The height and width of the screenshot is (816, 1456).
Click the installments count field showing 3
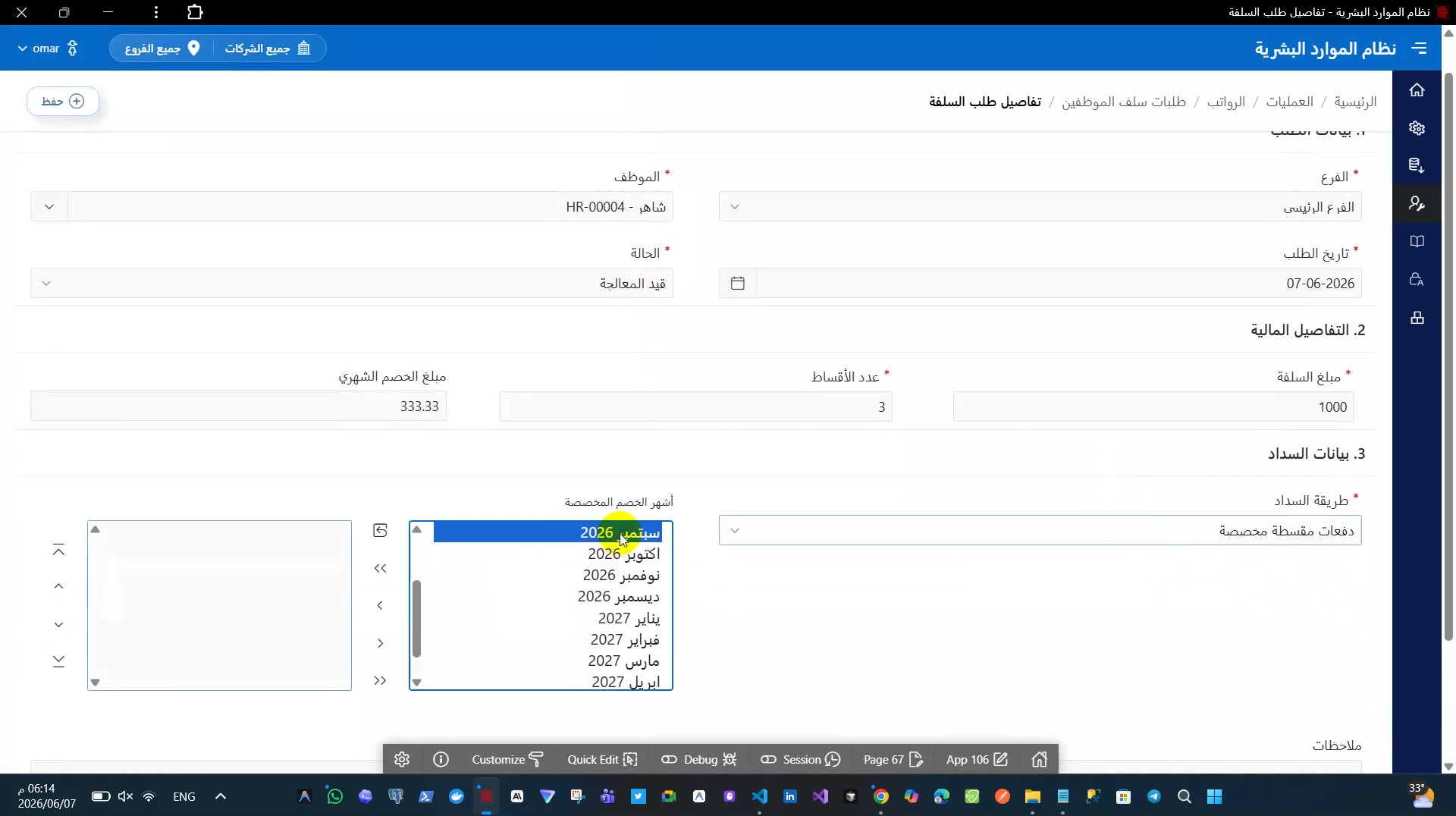696,407
